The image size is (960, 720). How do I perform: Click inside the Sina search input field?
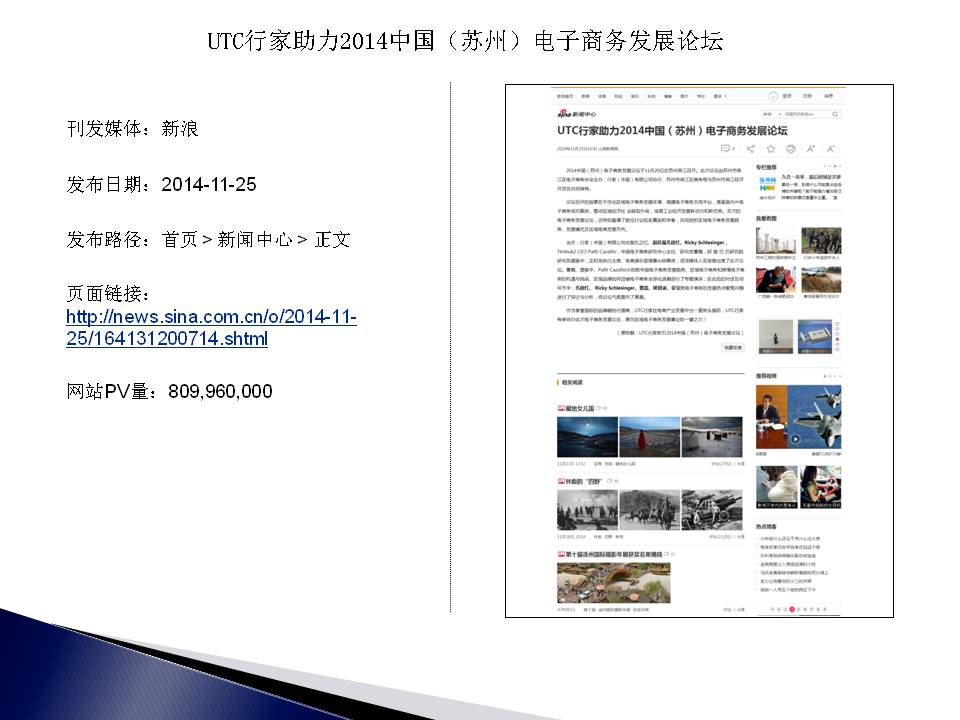(x=806, y=114)
